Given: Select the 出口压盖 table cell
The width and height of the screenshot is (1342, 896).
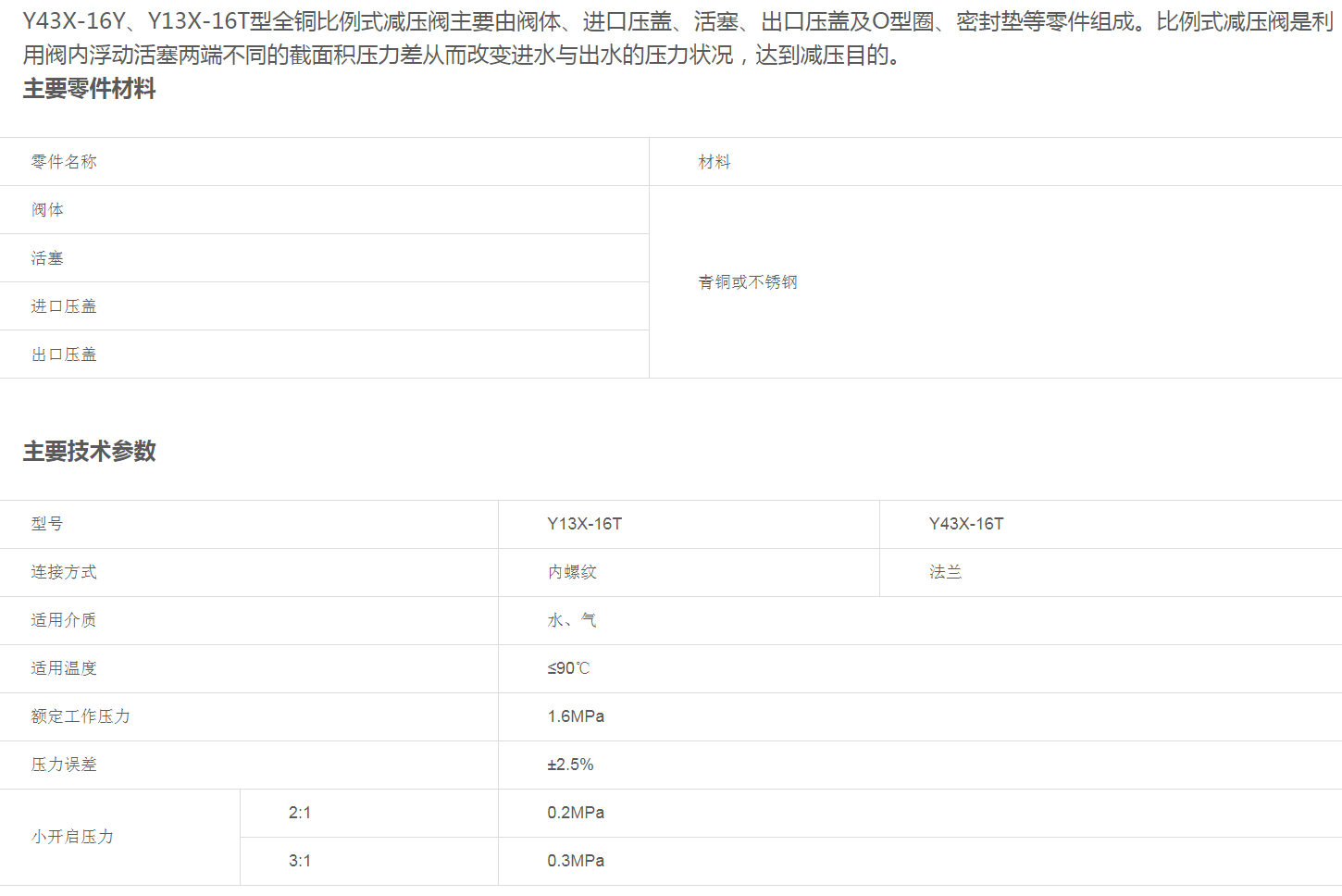Looking at the screenshot, I should coord(64,355).
